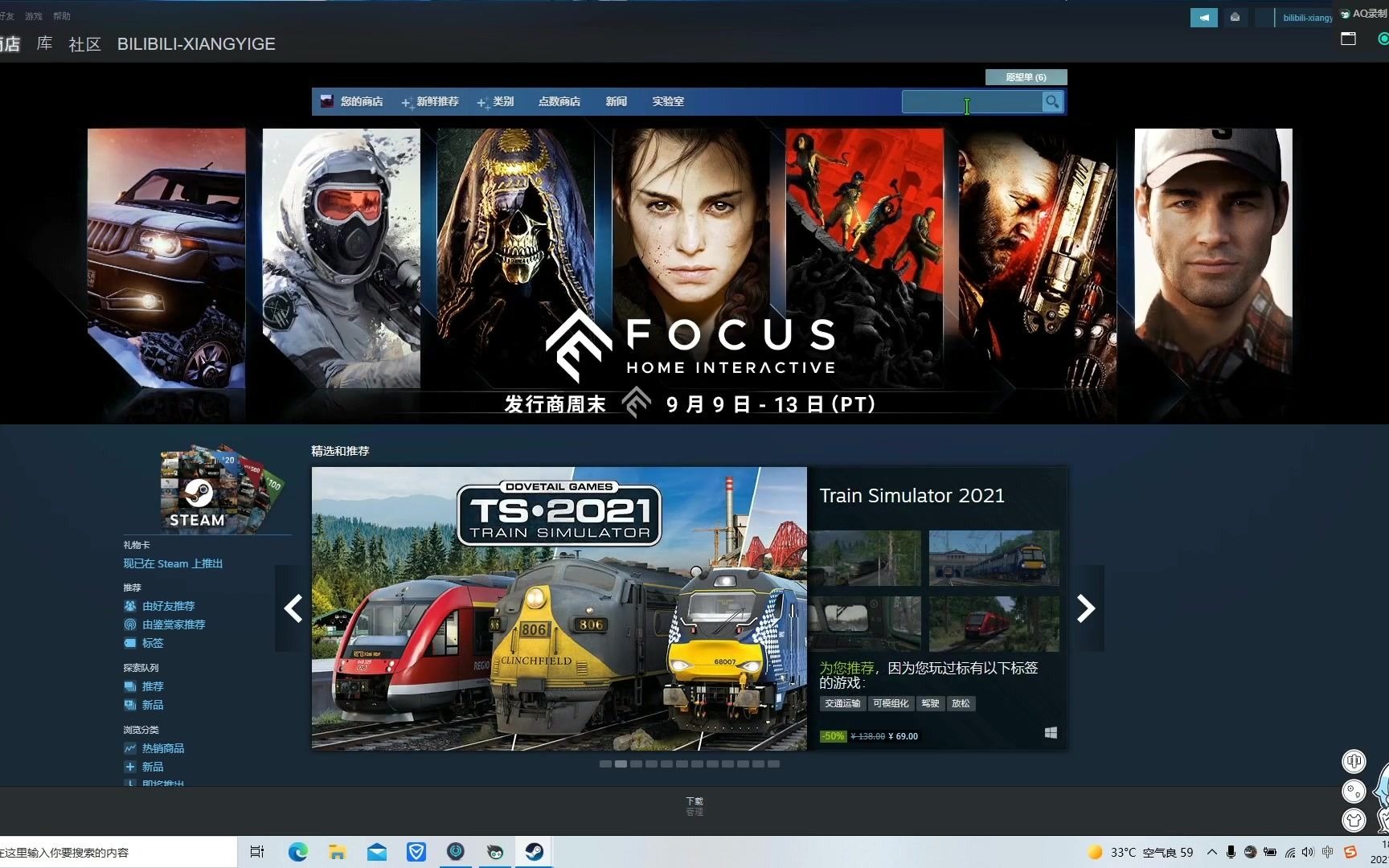1389x868 pixels.
Task: Click the tag icon beside 标签
Action: 130,643
